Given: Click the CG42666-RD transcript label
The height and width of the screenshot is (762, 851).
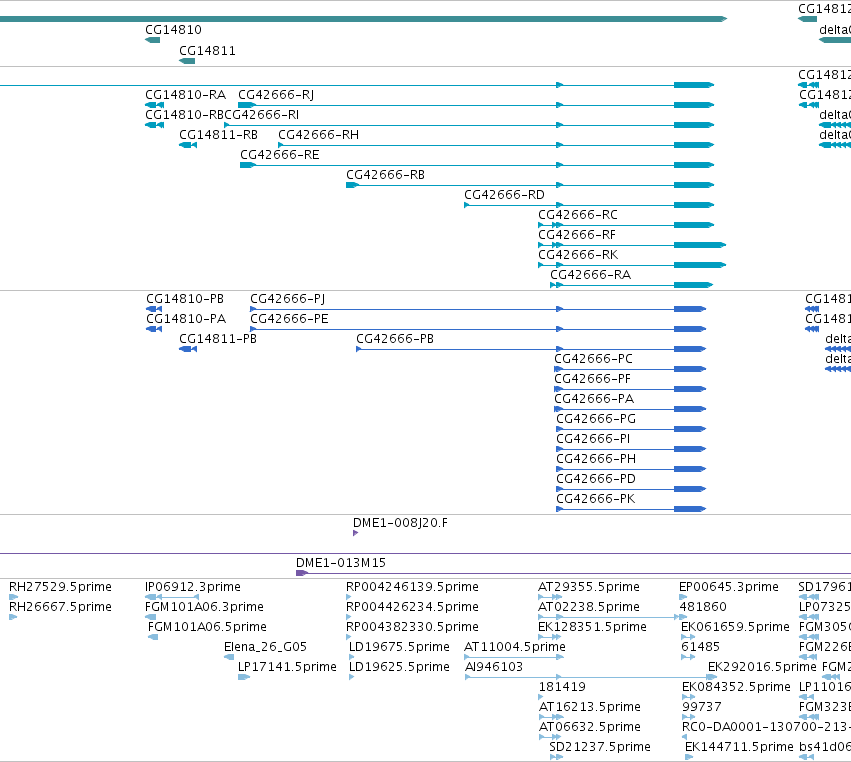Looking at the screenshot, I should tap(504, 195).
